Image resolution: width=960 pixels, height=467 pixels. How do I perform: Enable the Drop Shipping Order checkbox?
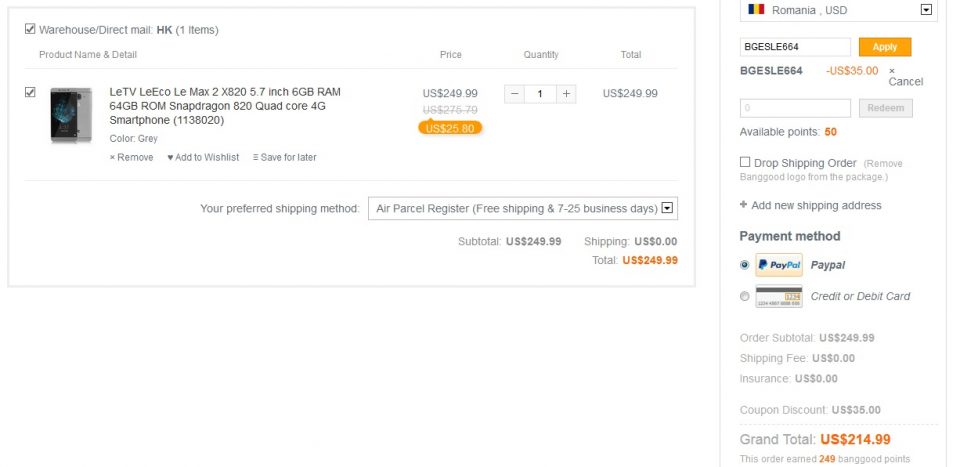(745, 162)
